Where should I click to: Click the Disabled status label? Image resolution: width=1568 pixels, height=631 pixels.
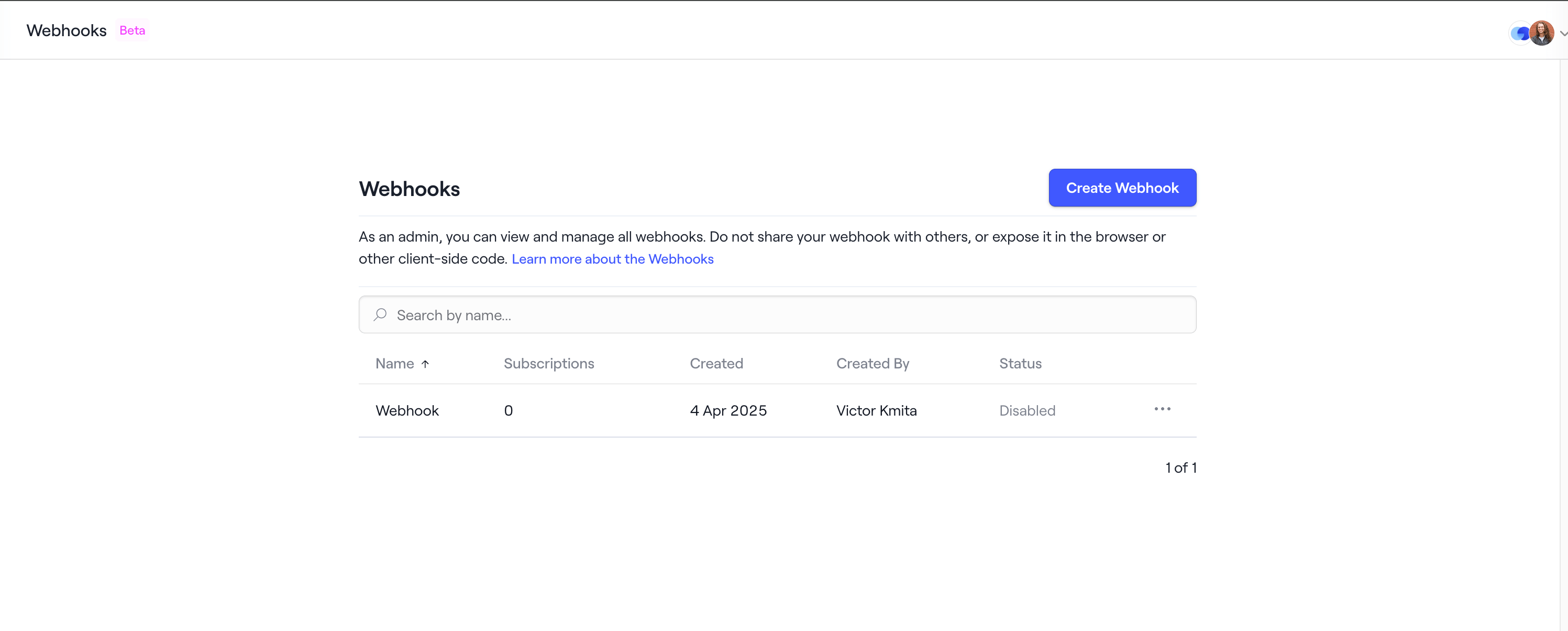1027,410
